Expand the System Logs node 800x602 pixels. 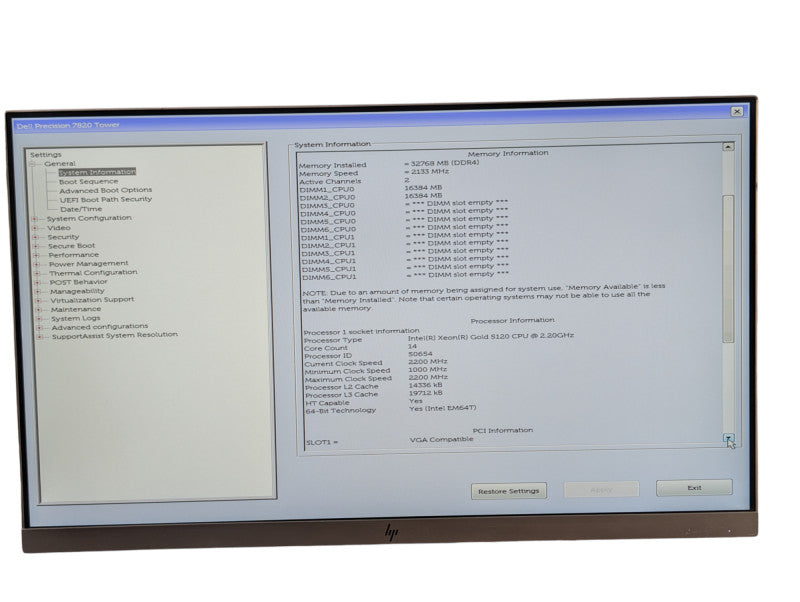(39, 319)
